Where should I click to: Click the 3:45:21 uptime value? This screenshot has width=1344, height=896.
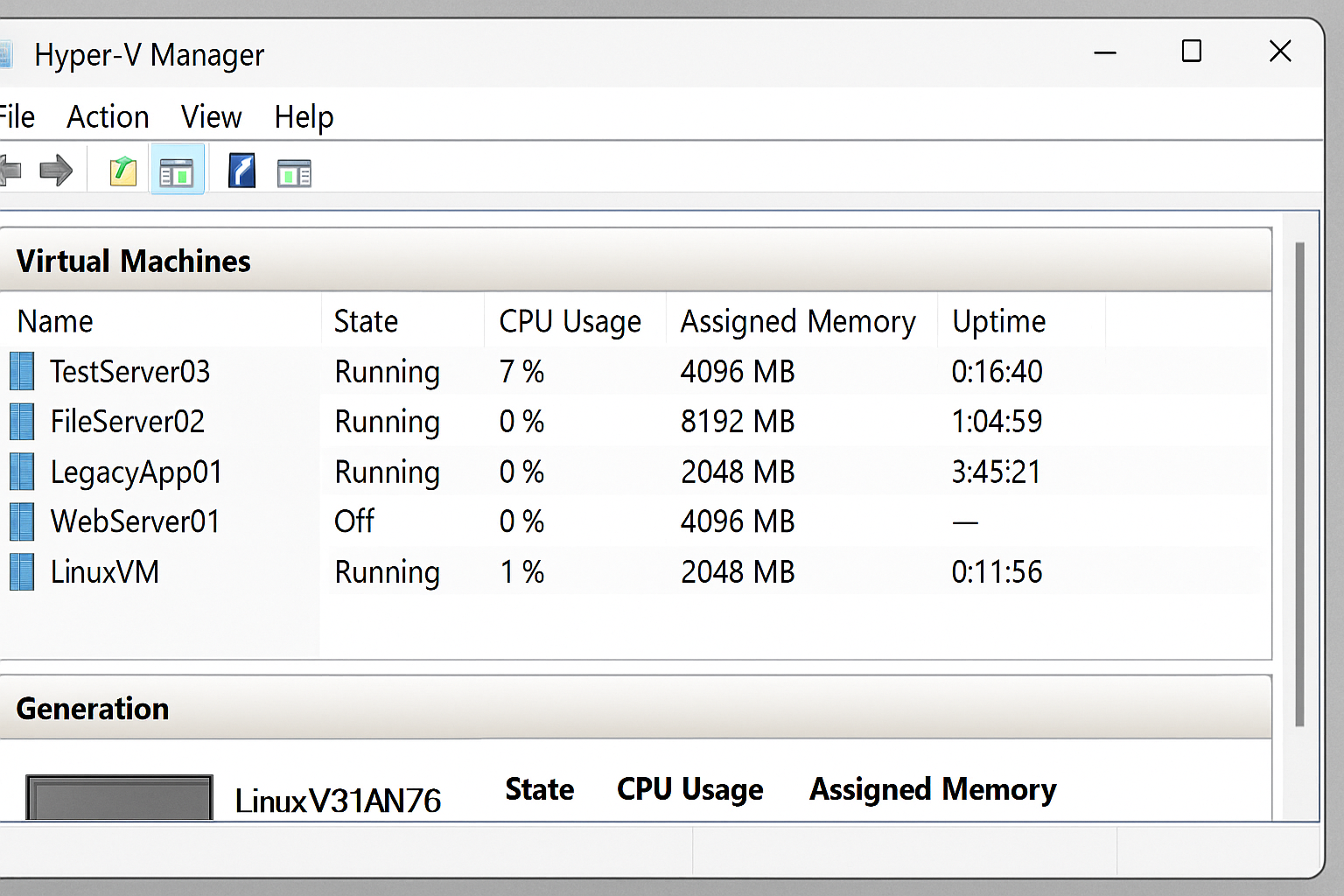pyautogui.click(x=997, y=472)
